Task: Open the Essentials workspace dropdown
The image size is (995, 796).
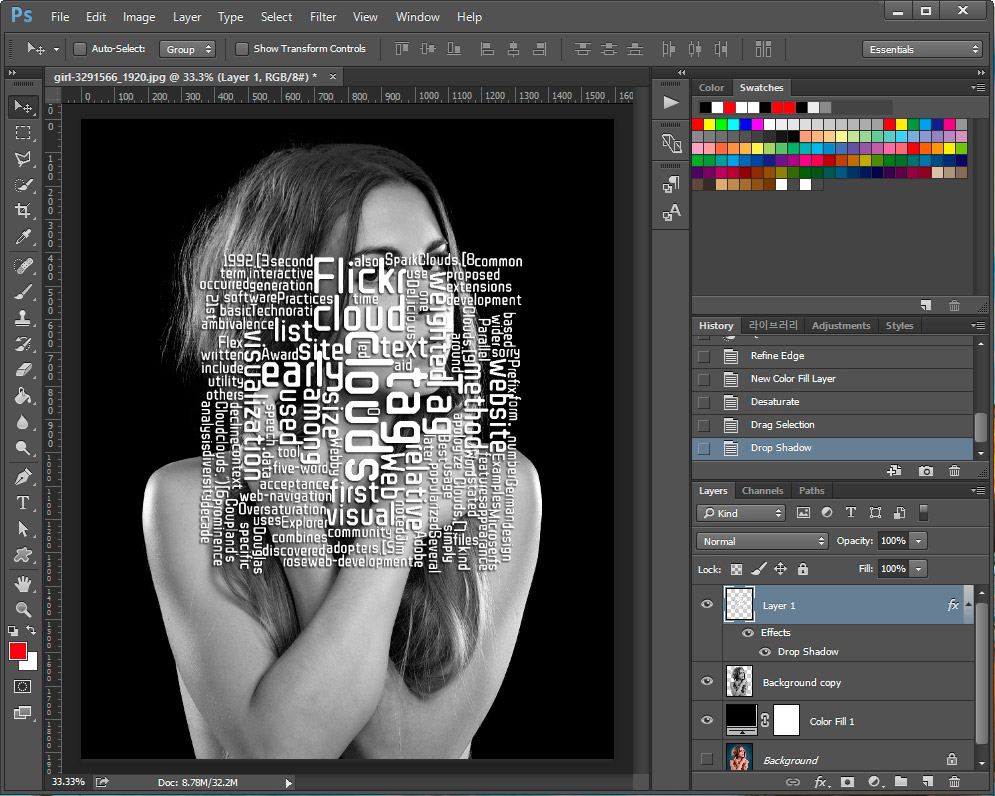Action: pos(922,49)
